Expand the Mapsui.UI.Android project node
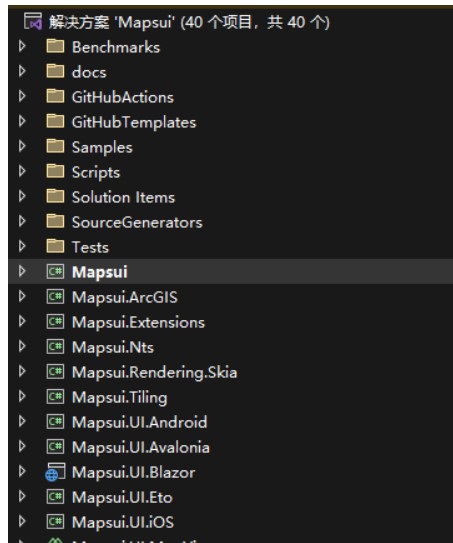Viewport: 453px width, 543px height. [x=22, y=421]
